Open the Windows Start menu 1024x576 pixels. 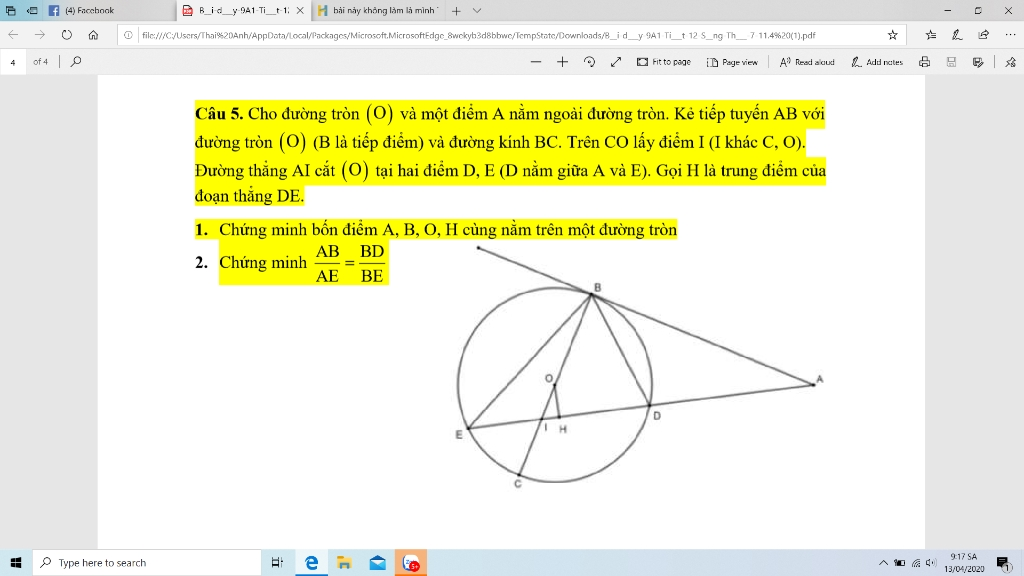(16, 562)
